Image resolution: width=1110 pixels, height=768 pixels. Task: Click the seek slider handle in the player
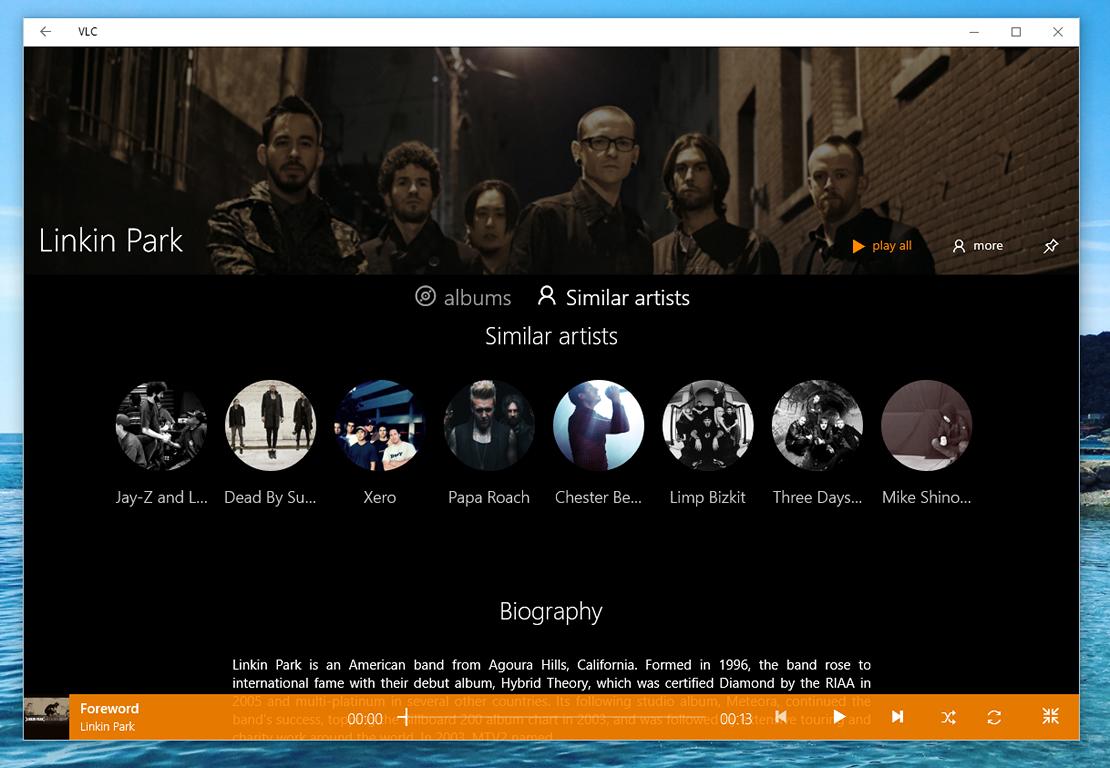(x=404, y=717)
